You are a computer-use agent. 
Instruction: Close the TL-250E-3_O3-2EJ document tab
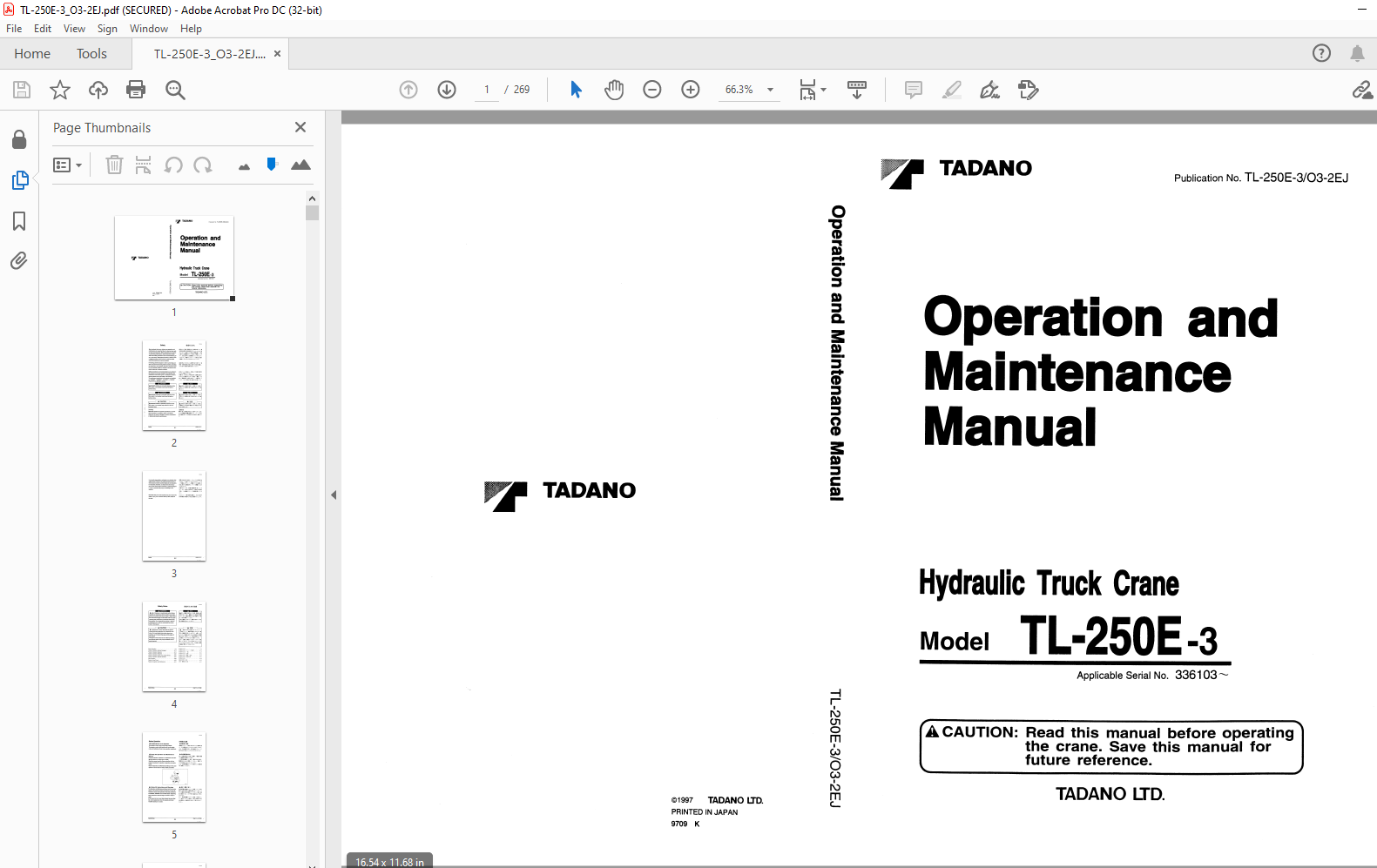click(x=277, y=54)
